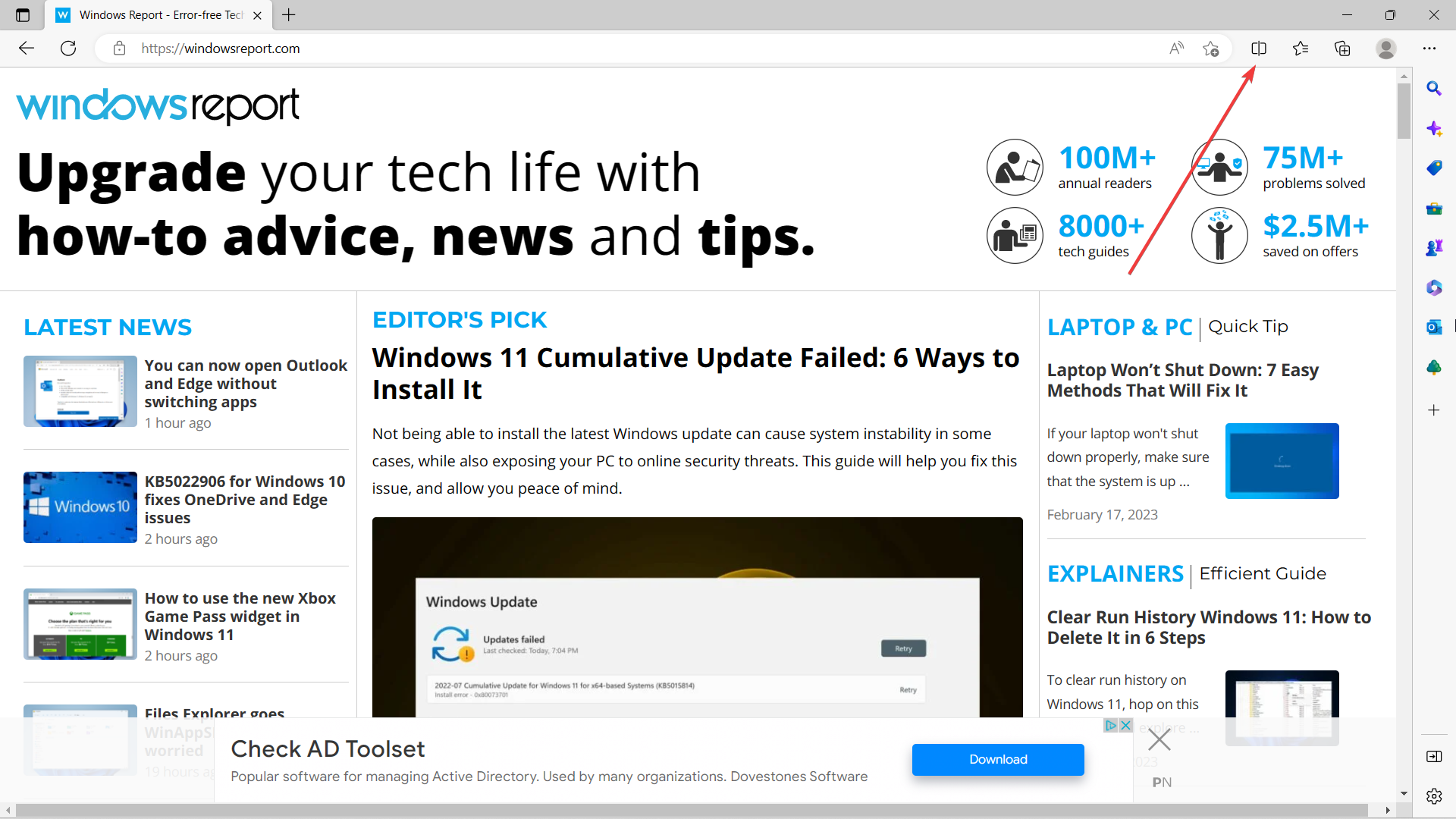Open the split screen button
Image resolution: width=1456 pixels, height=819 pixels.
1259,49
